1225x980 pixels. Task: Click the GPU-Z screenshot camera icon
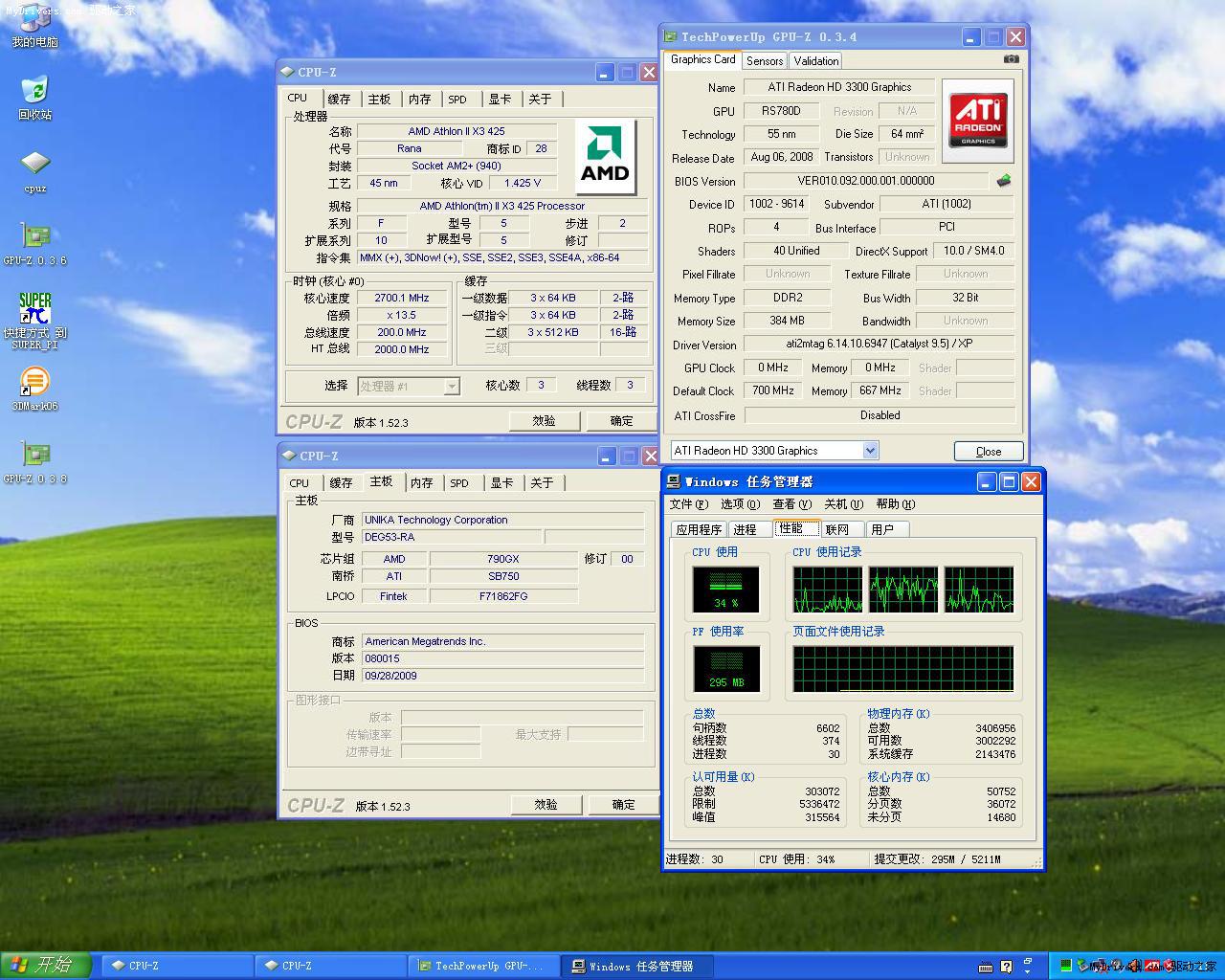coord(1011,59)
